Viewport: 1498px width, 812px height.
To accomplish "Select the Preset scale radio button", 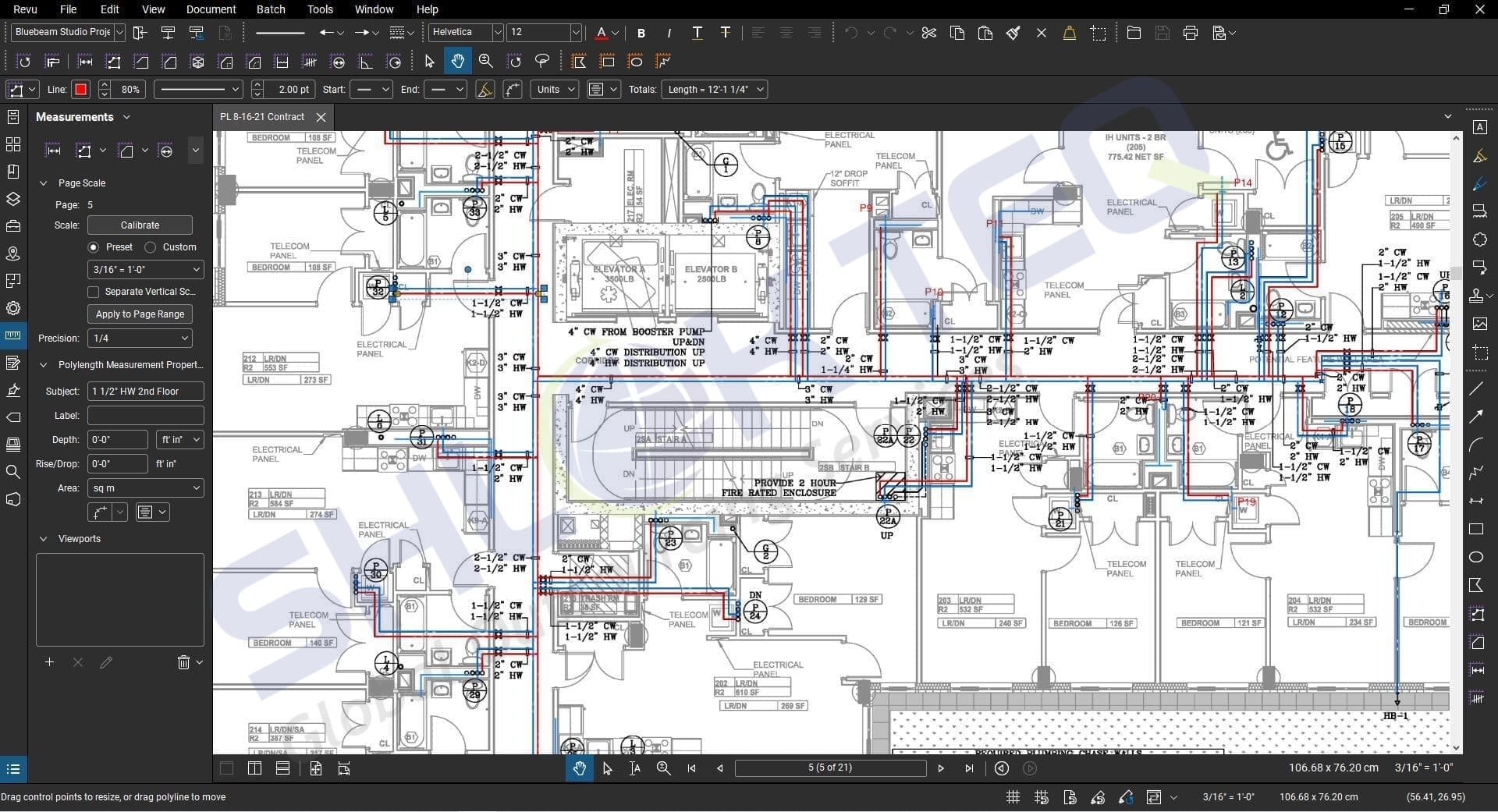I will 94,247.
